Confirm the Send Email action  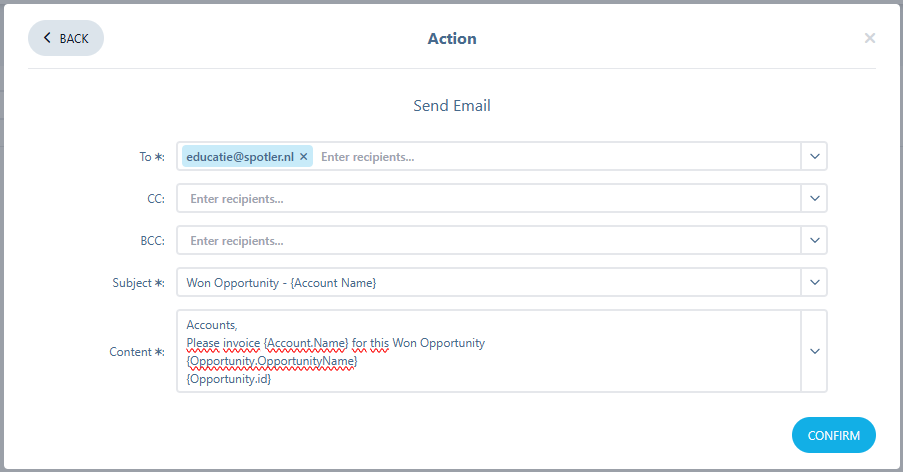(x=833, y=435)
